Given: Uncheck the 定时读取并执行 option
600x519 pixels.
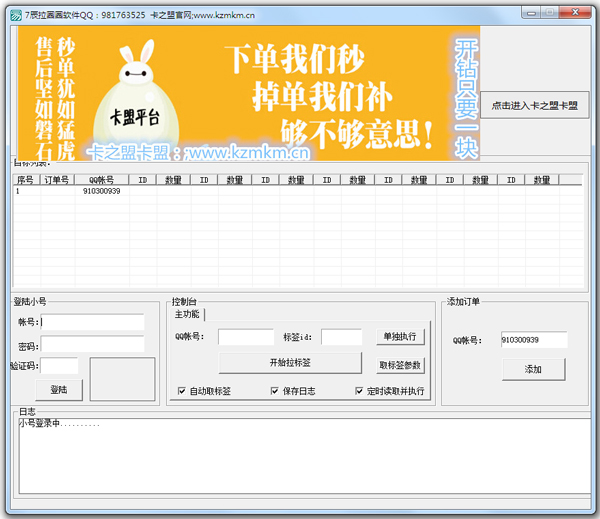Looking at the screenshot, I should (359, 391).
